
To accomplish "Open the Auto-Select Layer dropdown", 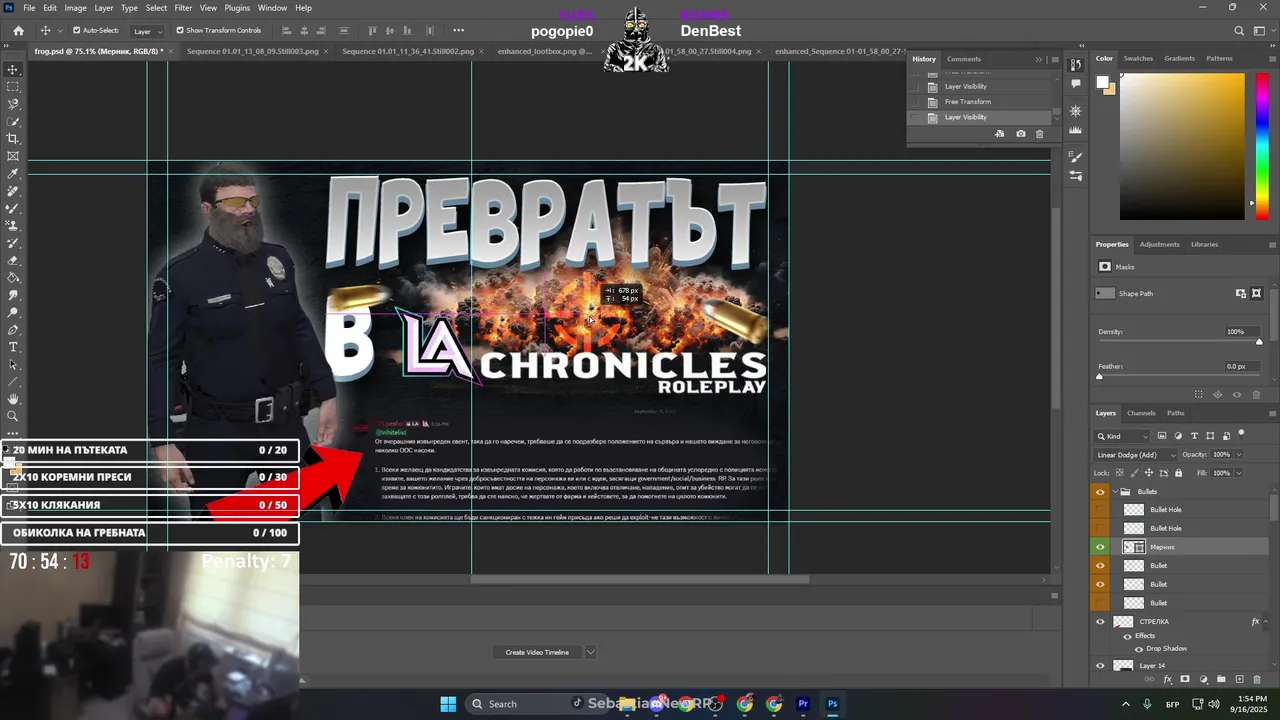I will pyautogui.click(x=146, y=31).
